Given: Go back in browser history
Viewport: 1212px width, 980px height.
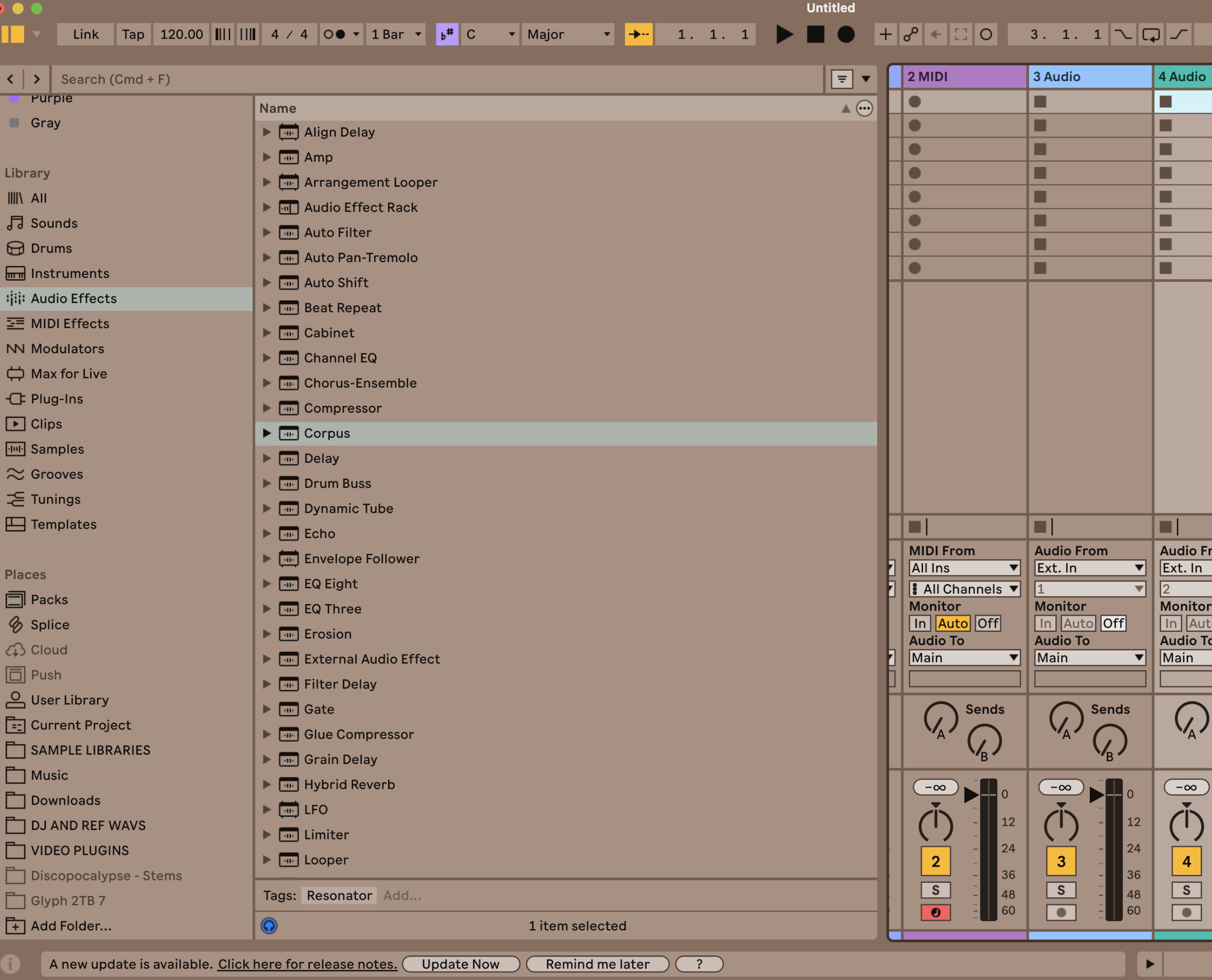Looking at the screenshot, I should pos(11,79).
